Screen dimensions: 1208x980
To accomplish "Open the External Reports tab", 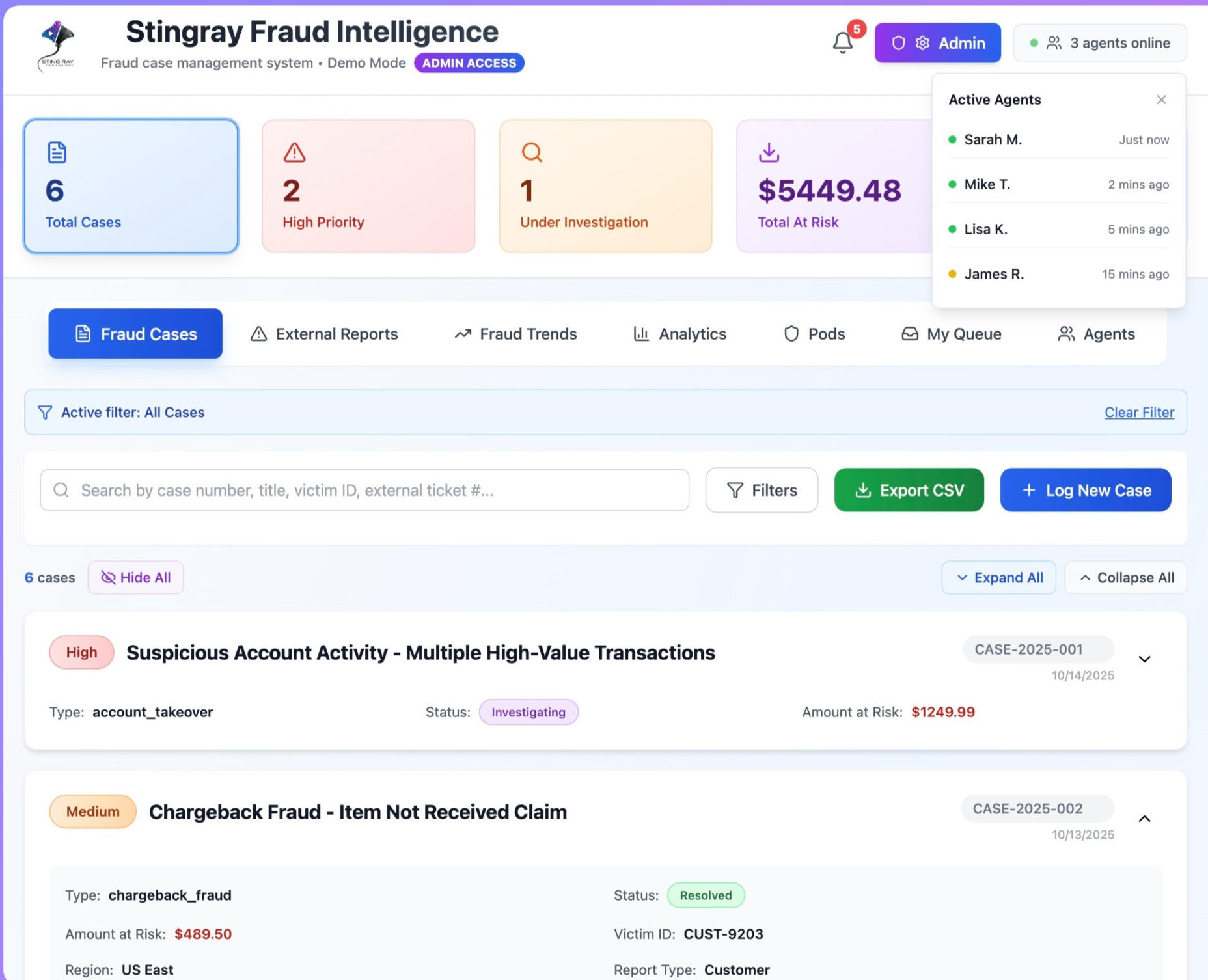I will 324,334.
